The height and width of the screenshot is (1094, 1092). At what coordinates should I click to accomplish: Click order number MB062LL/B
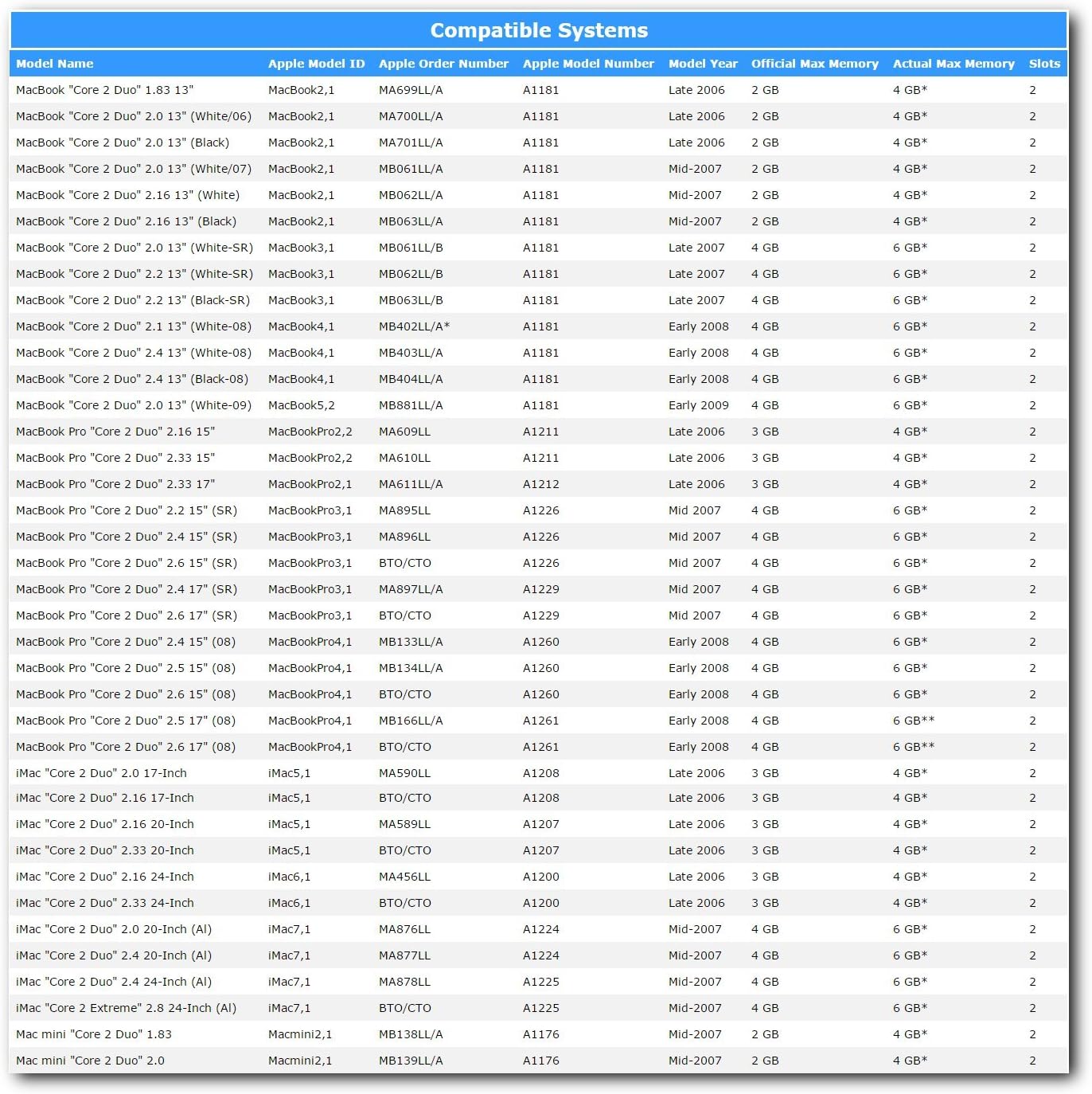(411, 274)
